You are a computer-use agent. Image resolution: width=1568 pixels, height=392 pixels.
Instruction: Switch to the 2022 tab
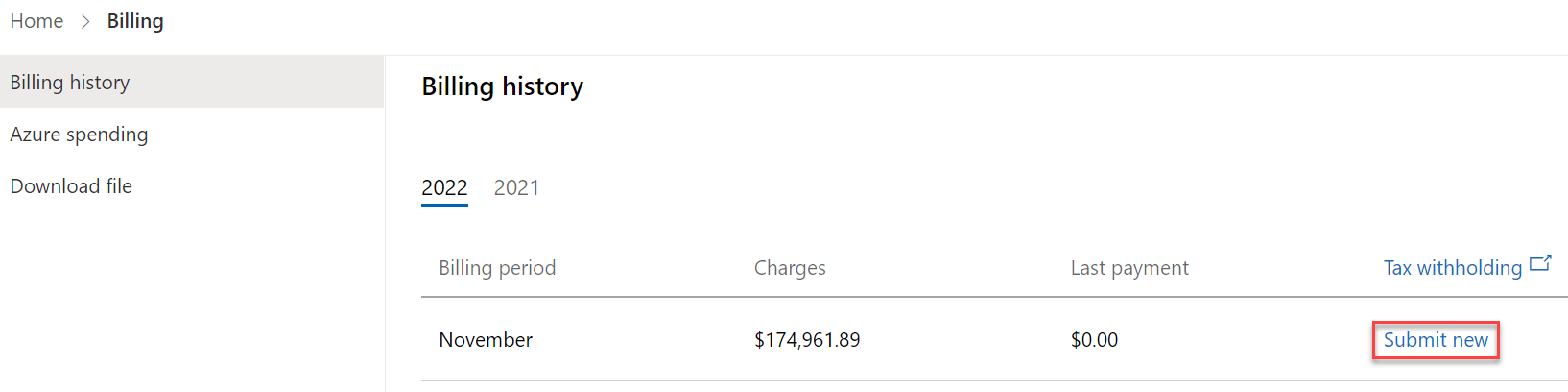click(444, 187)
